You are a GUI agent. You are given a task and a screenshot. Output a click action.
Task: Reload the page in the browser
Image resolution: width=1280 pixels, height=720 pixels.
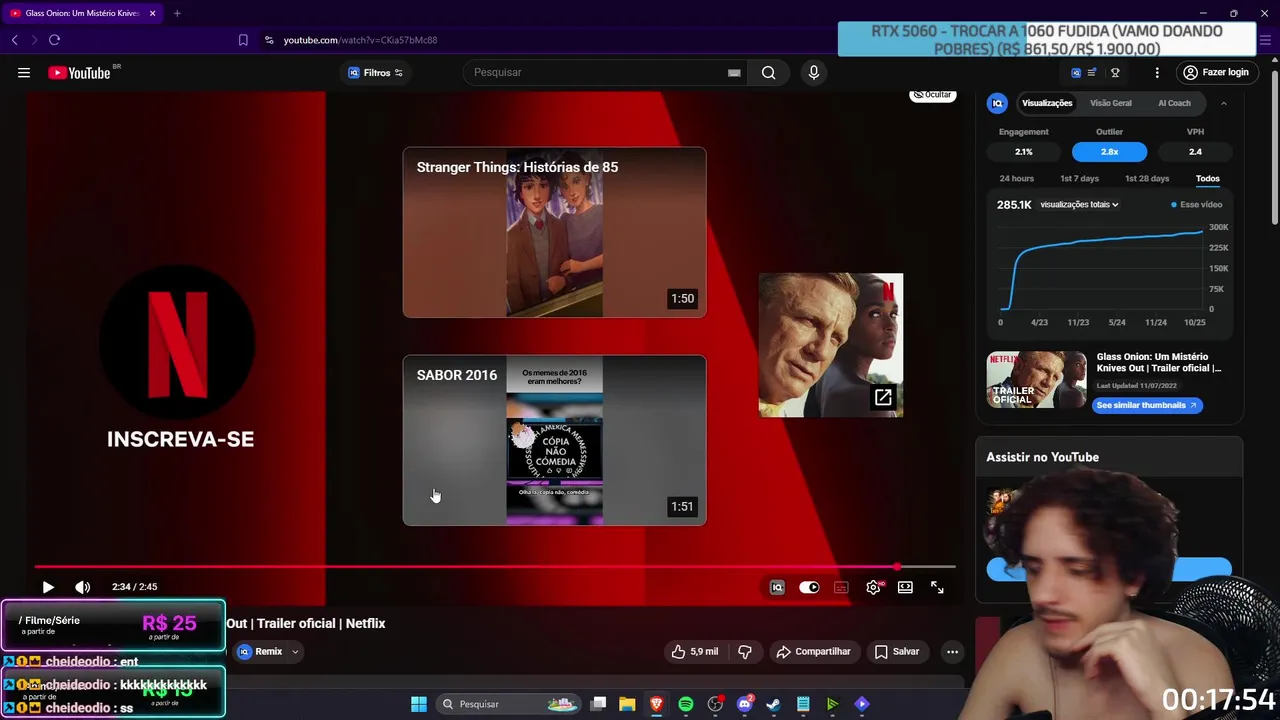click(54, 40)
